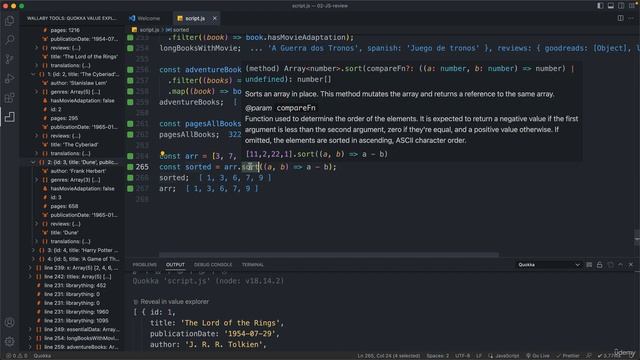Open the Terminal panel tab
640x360 pixels.
pos(253,265)
